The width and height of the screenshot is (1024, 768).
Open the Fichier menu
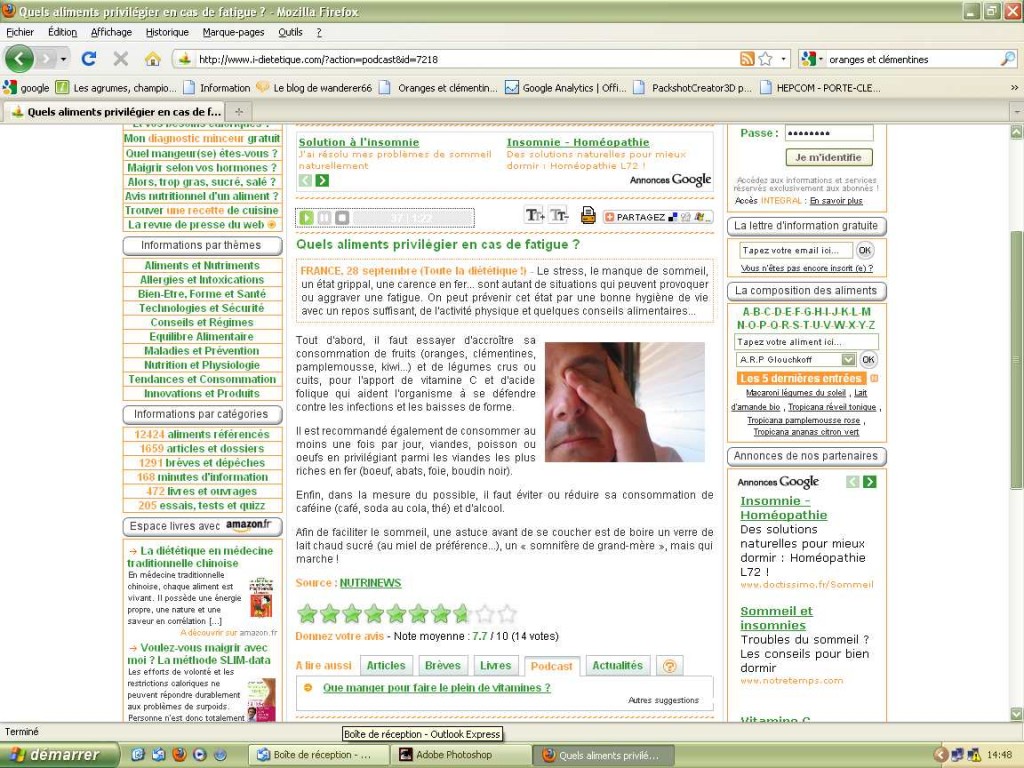20,32
